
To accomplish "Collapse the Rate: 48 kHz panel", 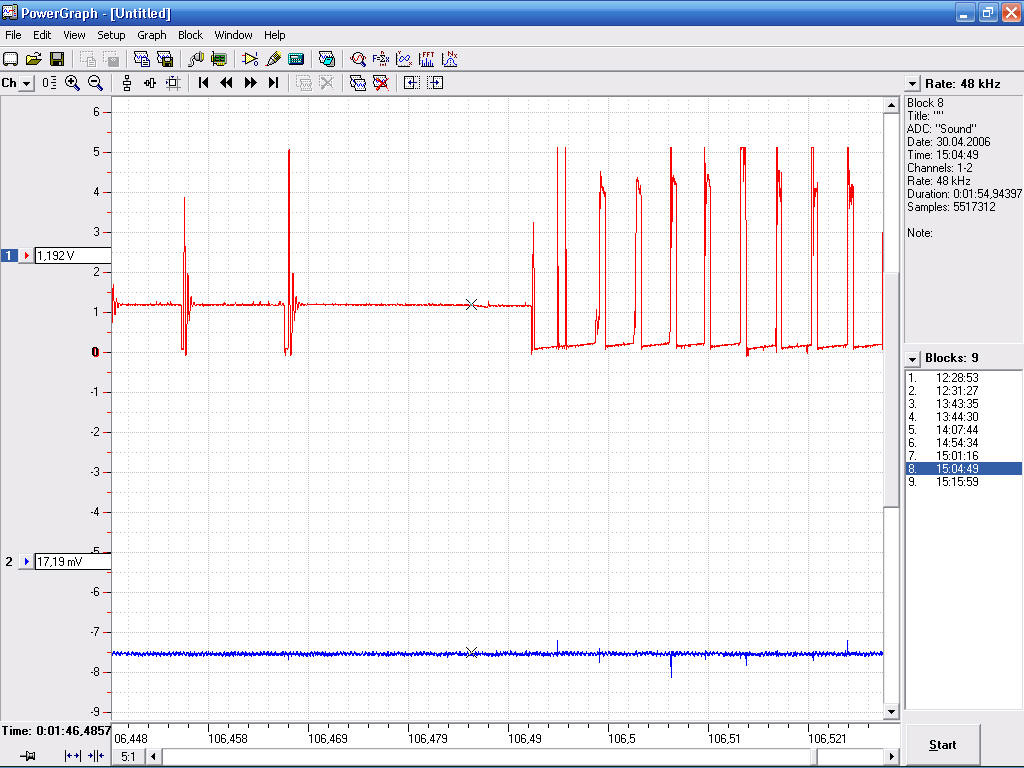I will point(912,84).
